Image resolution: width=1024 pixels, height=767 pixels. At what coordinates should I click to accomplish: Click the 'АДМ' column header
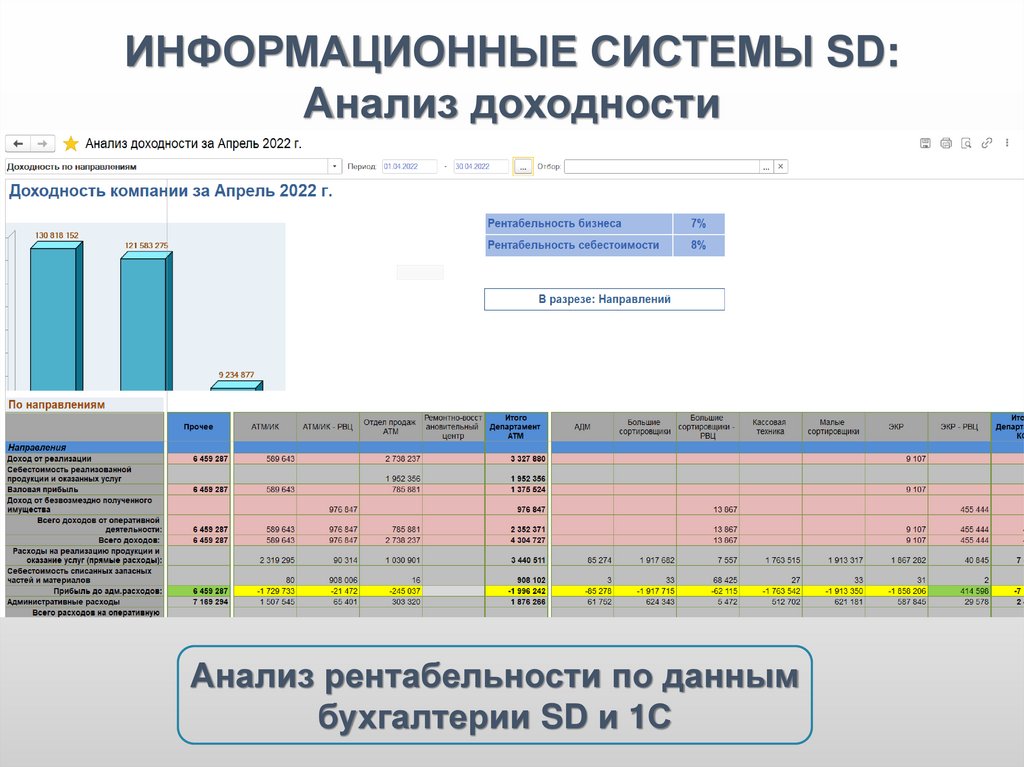click(583, 427)
